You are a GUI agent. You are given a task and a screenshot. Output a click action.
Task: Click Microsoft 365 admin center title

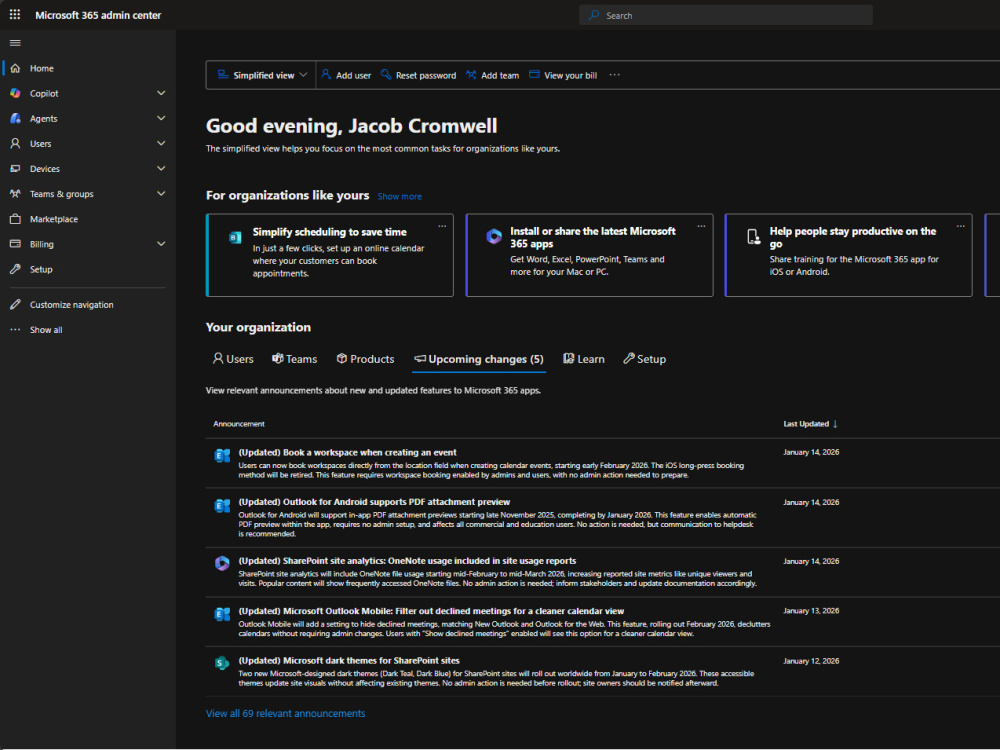[x=98, y=15]
